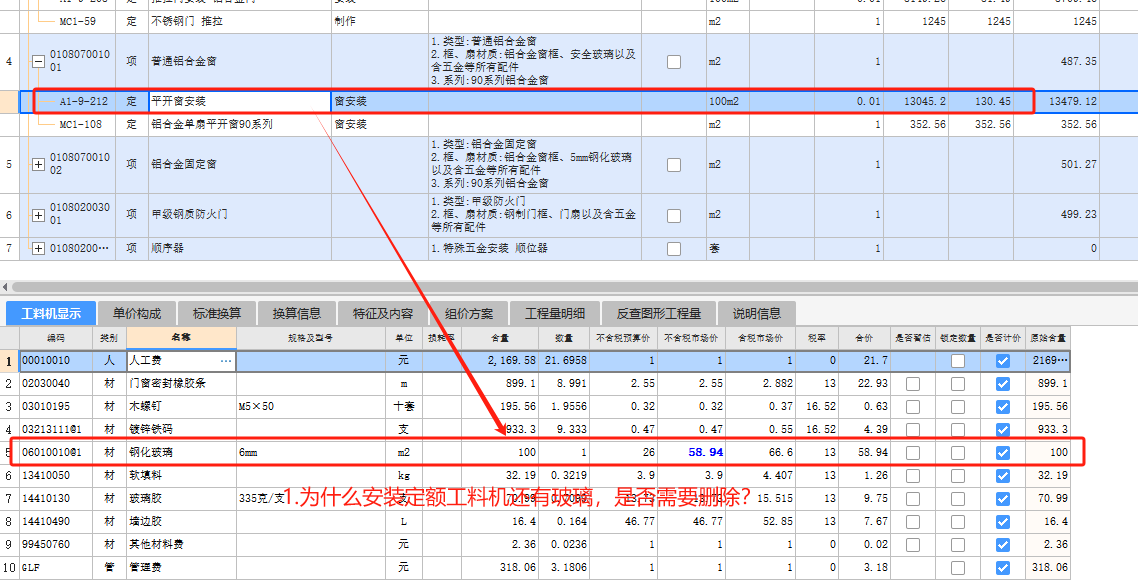The image size is (1138, 585).
Task: Click the 6mm specification cell
Action: coord(311,453)
